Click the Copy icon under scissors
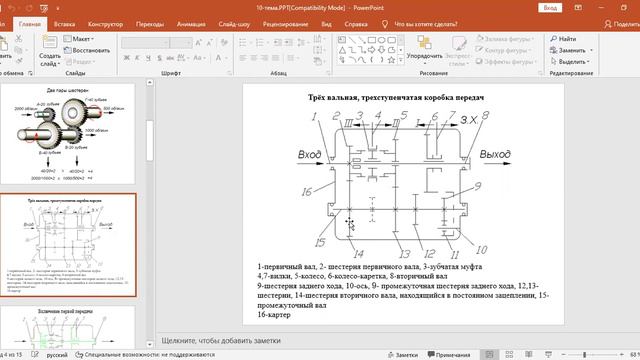Image resolution: width=640 pixels, height=360 pixels. click(19, 50)
